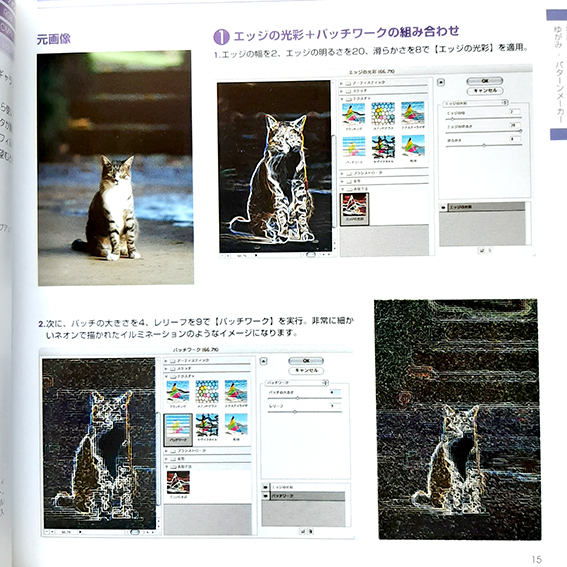
Task: Select Mosaic Tiles thumbnail in Patchwork dialog
Action: tap(207, 425)
